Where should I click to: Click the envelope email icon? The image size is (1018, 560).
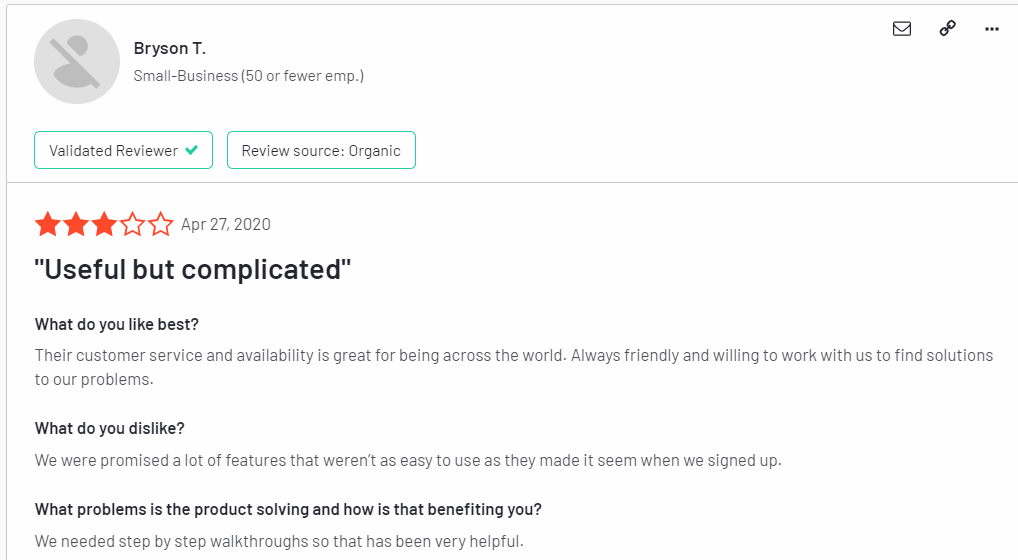coord(902,29)
